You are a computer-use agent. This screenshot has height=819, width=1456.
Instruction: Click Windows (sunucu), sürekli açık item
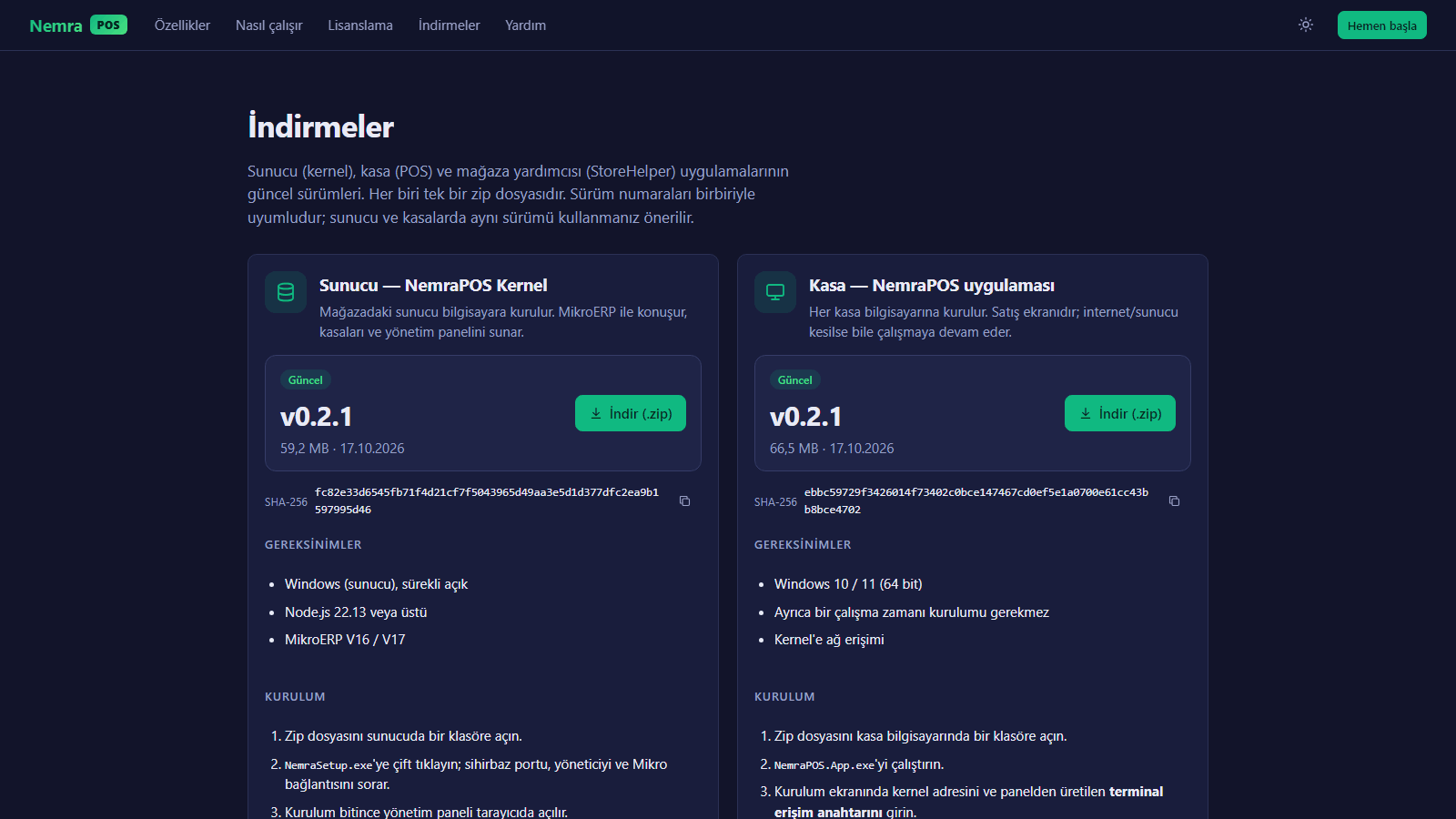pos(376,584)
